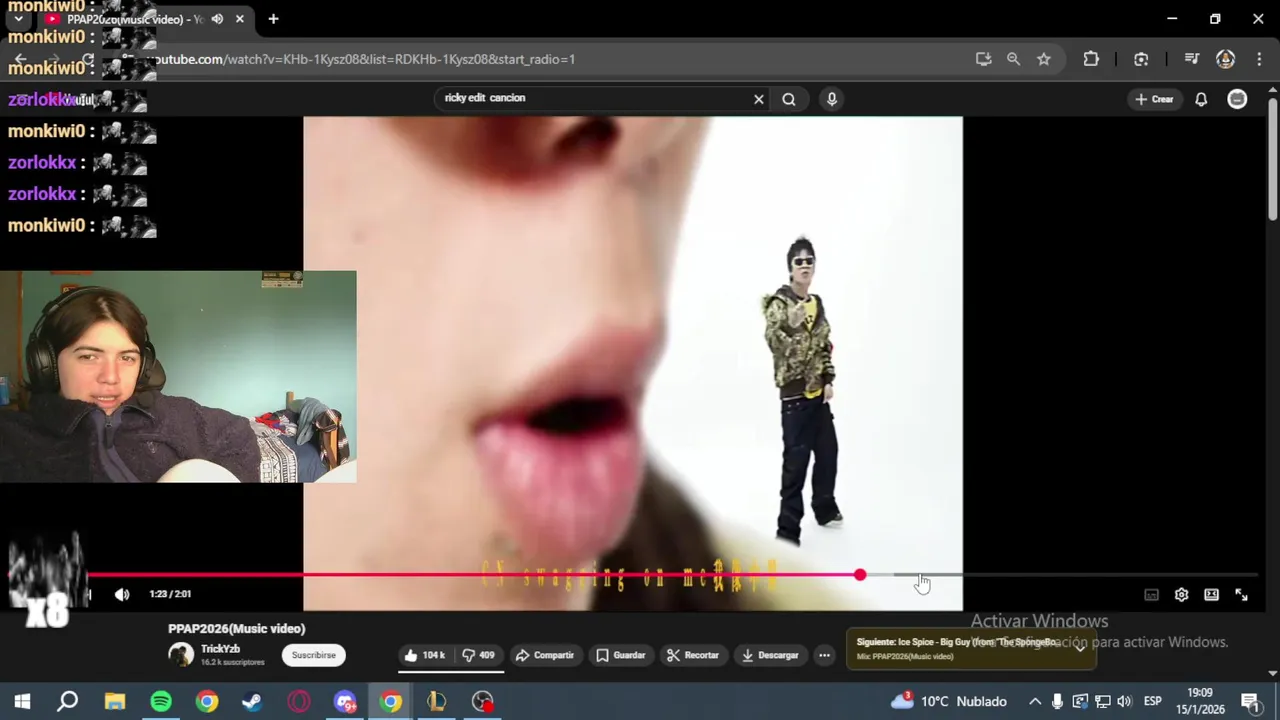Open more actions three-dot menu
The image size is (1280, 720).
824,655
